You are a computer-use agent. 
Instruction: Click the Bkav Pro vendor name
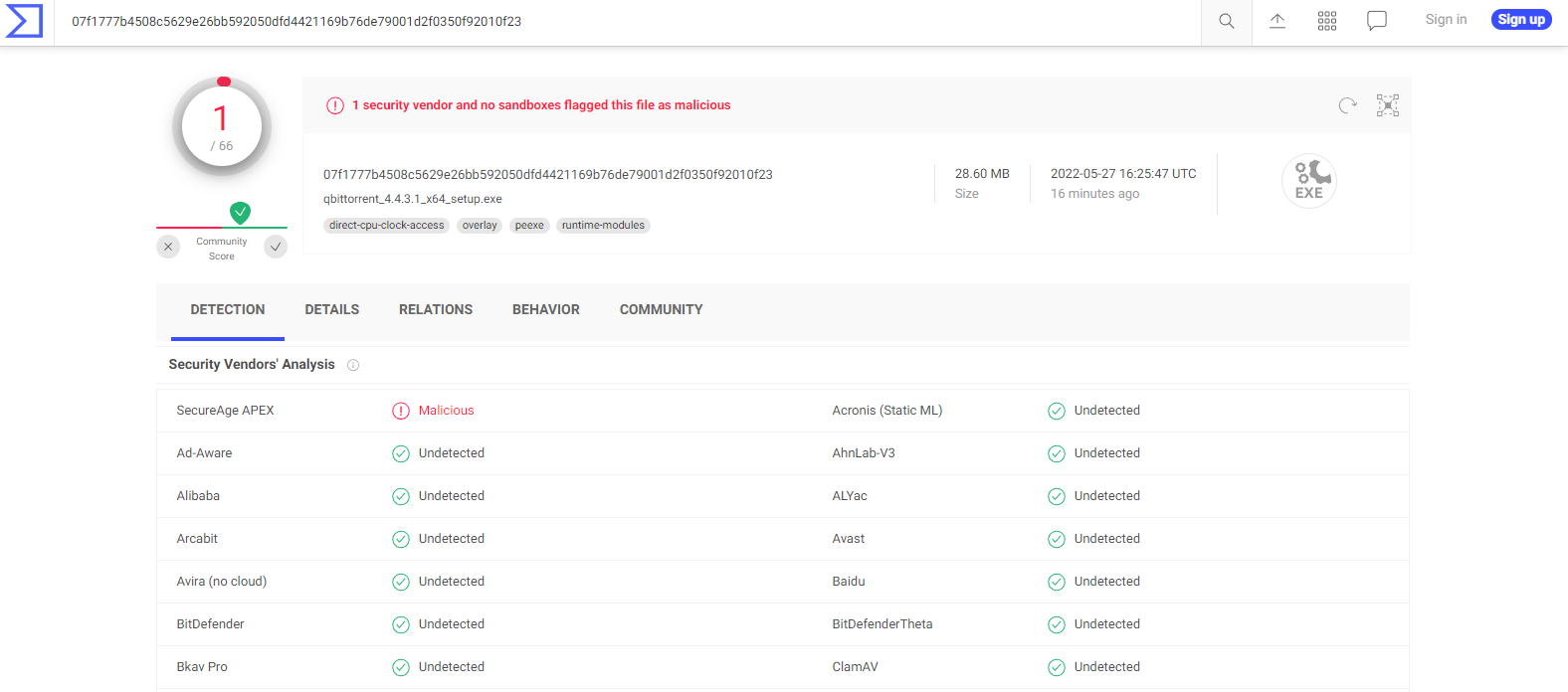click(x=202, y=667)
